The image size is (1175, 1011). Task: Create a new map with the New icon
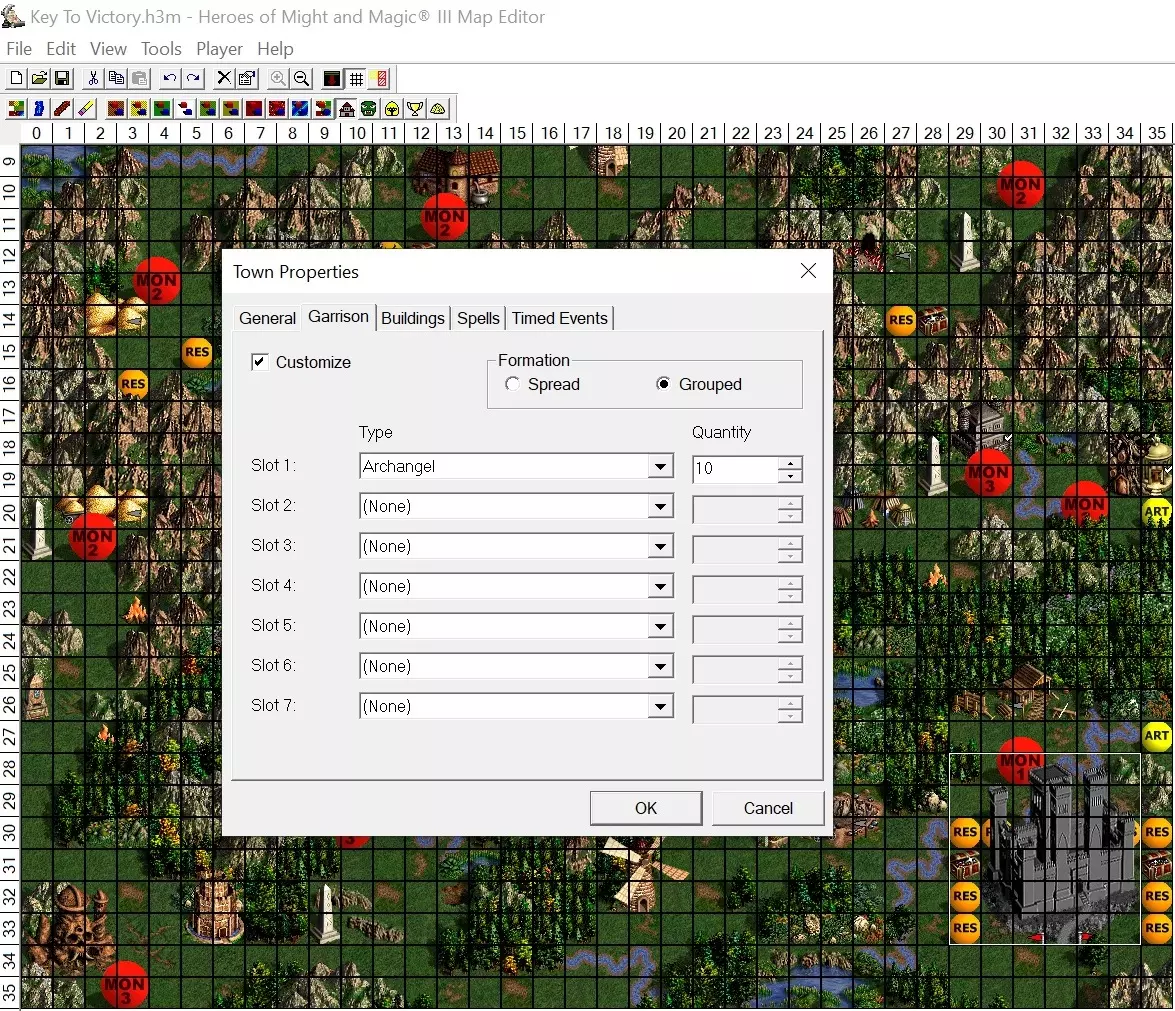[x=16, y=78]
